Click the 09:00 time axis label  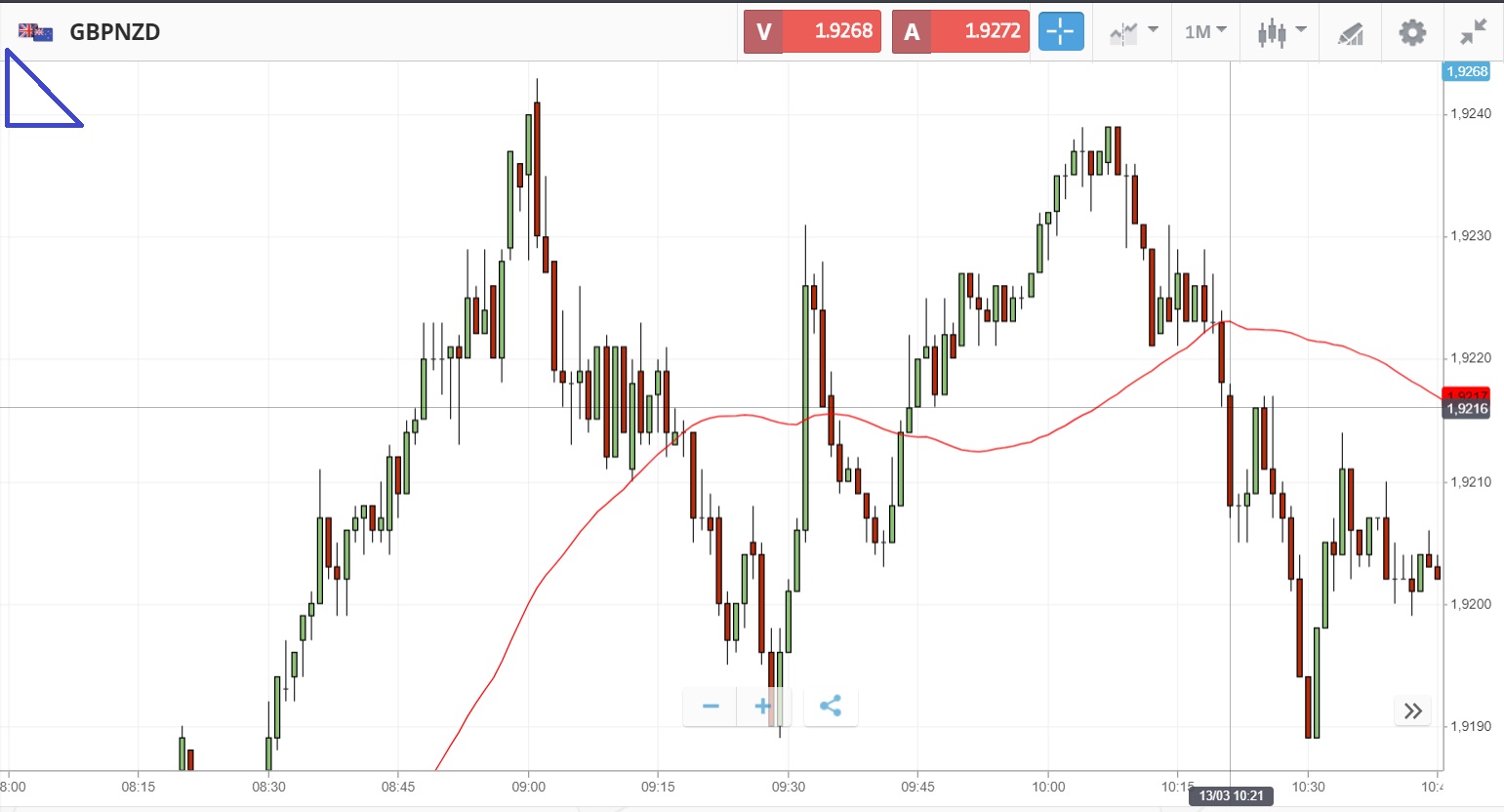pos(529,787)
